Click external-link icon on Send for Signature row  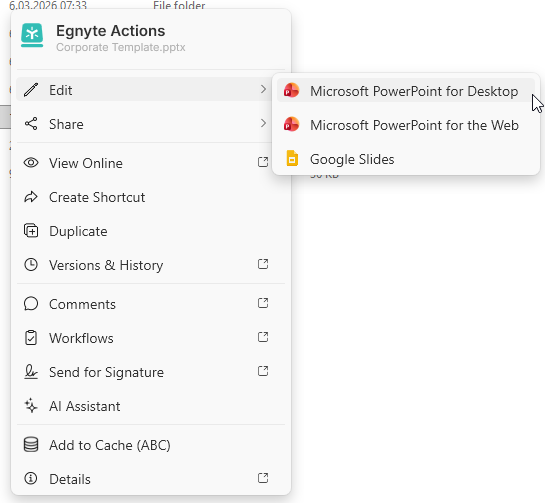pyautogui.click(x=263, y=371)
